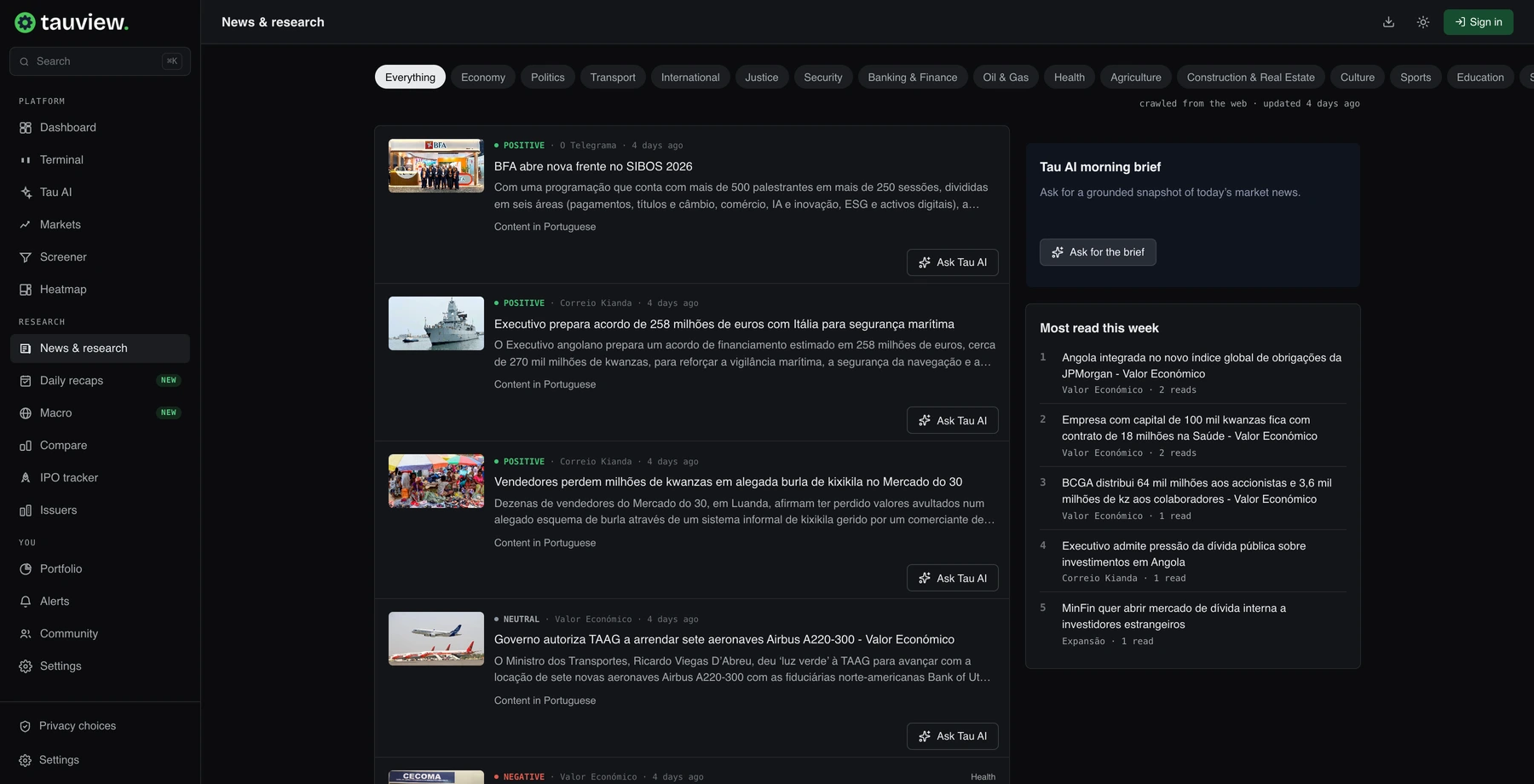Open the Community people icon
Screen dimensions: 1534x784
coord(26,634)
